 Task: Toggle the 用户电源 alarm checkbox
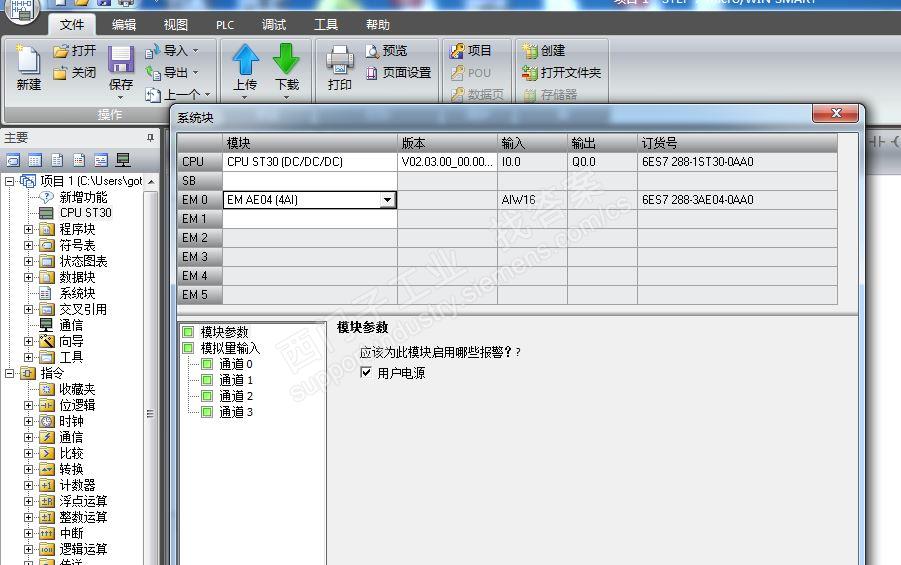[x=365, y=372]
